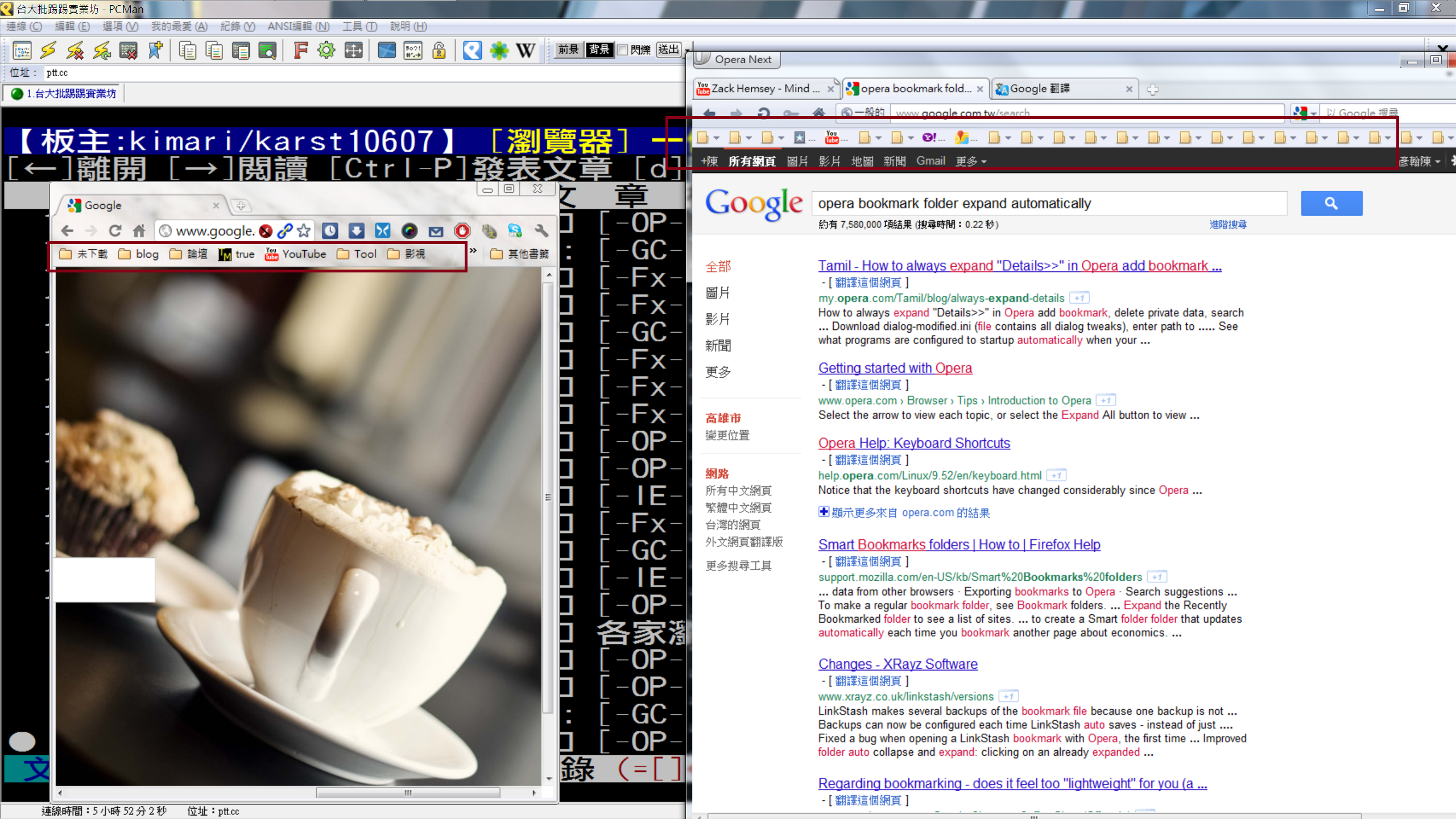1456x819 pixels.
Task: Expand Chrome bookmarks overflow chevron
Action: [473, 250]
